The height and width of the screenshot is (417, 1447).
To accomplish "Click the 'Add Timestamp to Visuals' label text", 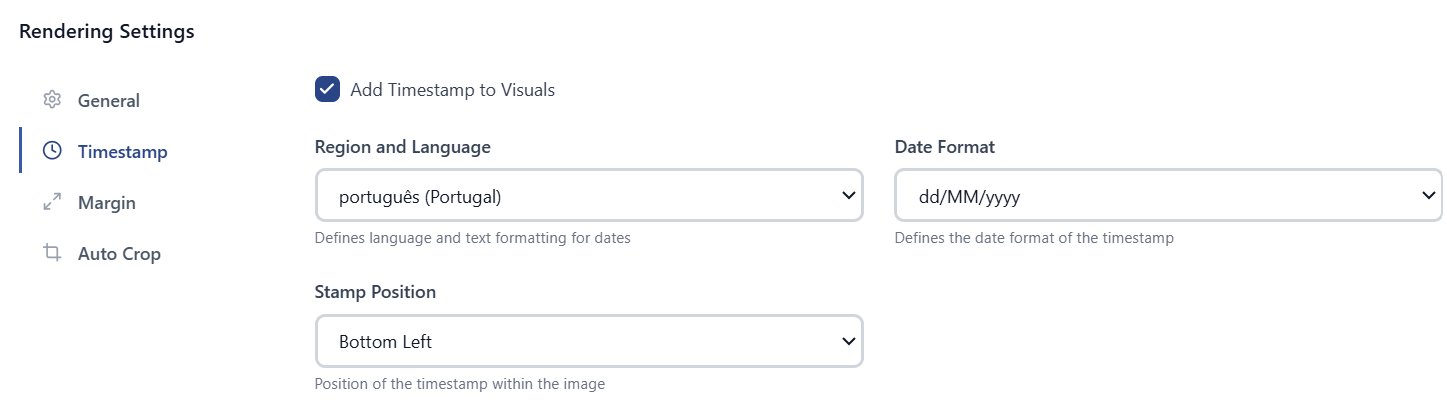I will [x=452, y=90].
